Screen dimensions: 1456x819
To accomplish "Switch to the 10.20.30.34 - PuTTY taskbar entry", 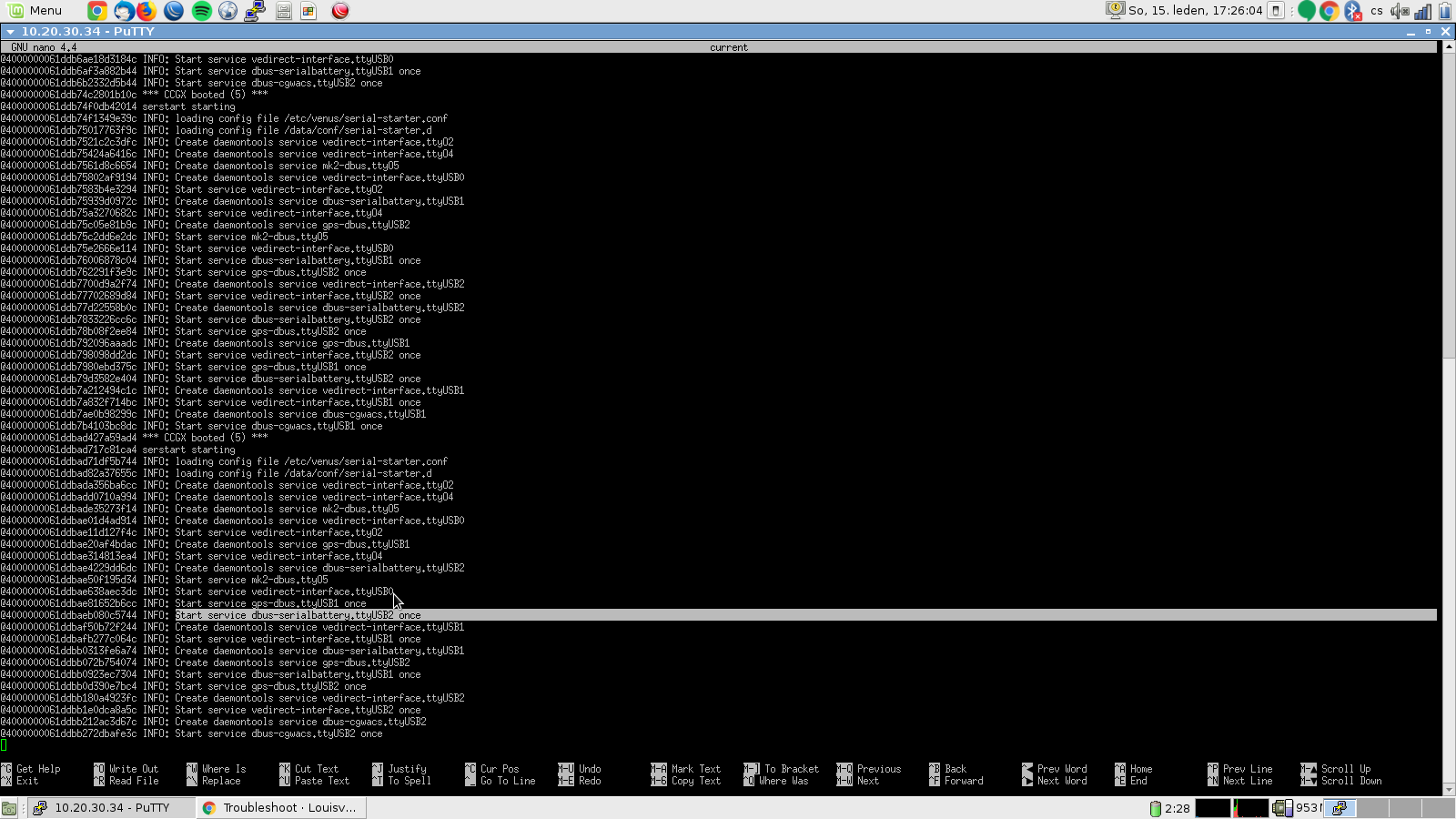I will coord(109,807).
